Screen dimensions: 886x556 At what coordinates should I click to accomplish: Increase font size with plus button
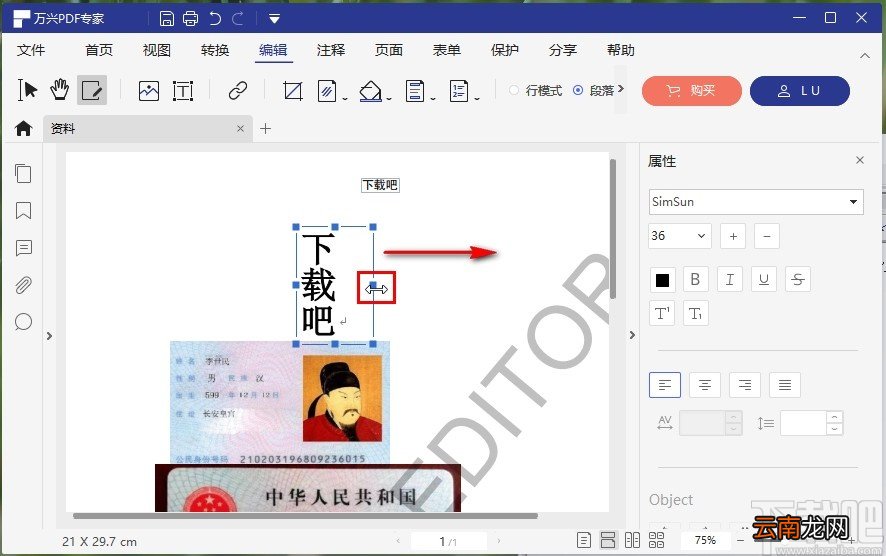point(733,236)
